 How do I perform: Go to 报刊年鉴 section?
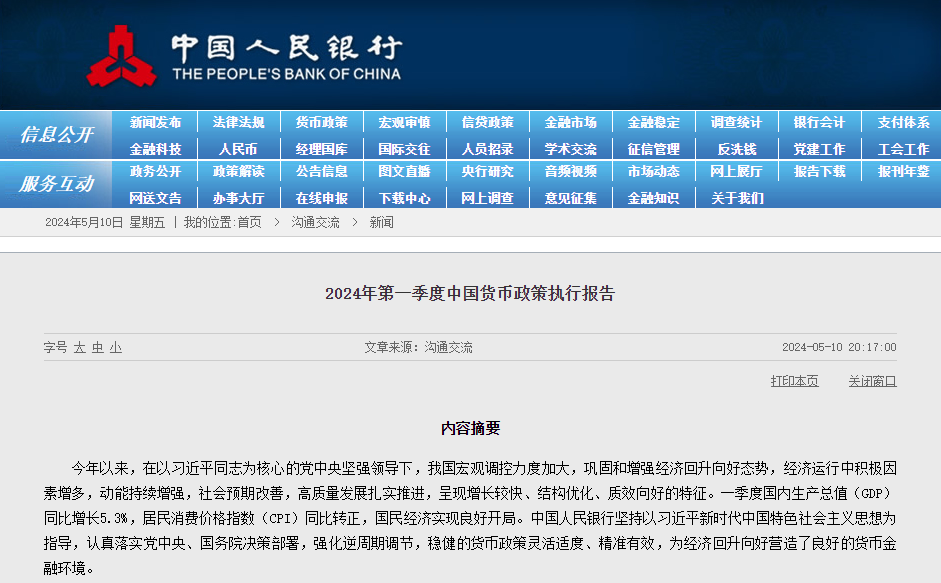click(x=903, y=172)
